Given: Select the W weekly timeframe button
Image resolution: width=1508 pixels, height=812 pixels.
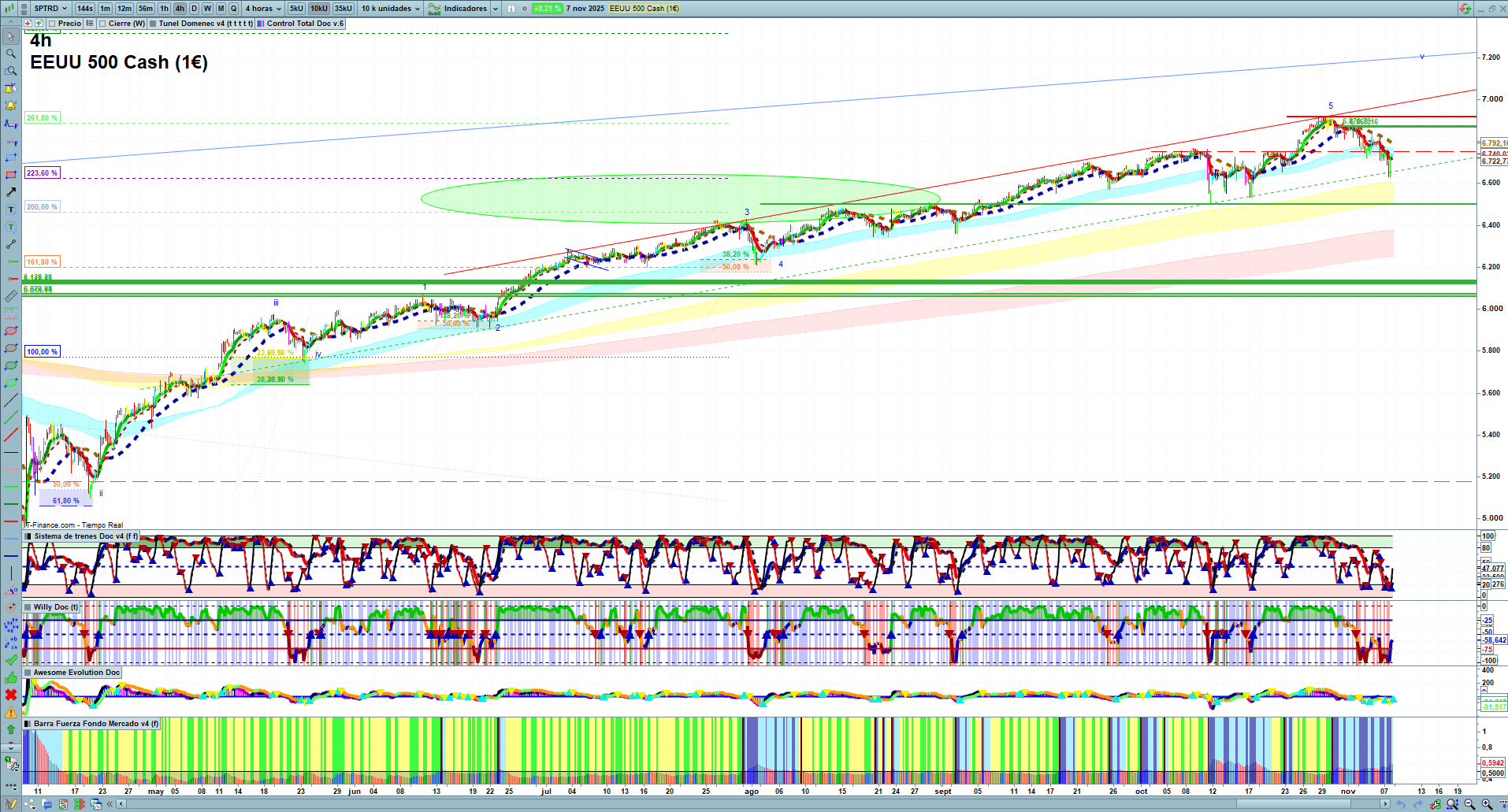Looking at the screenshot, I should (x=207, y=9).
